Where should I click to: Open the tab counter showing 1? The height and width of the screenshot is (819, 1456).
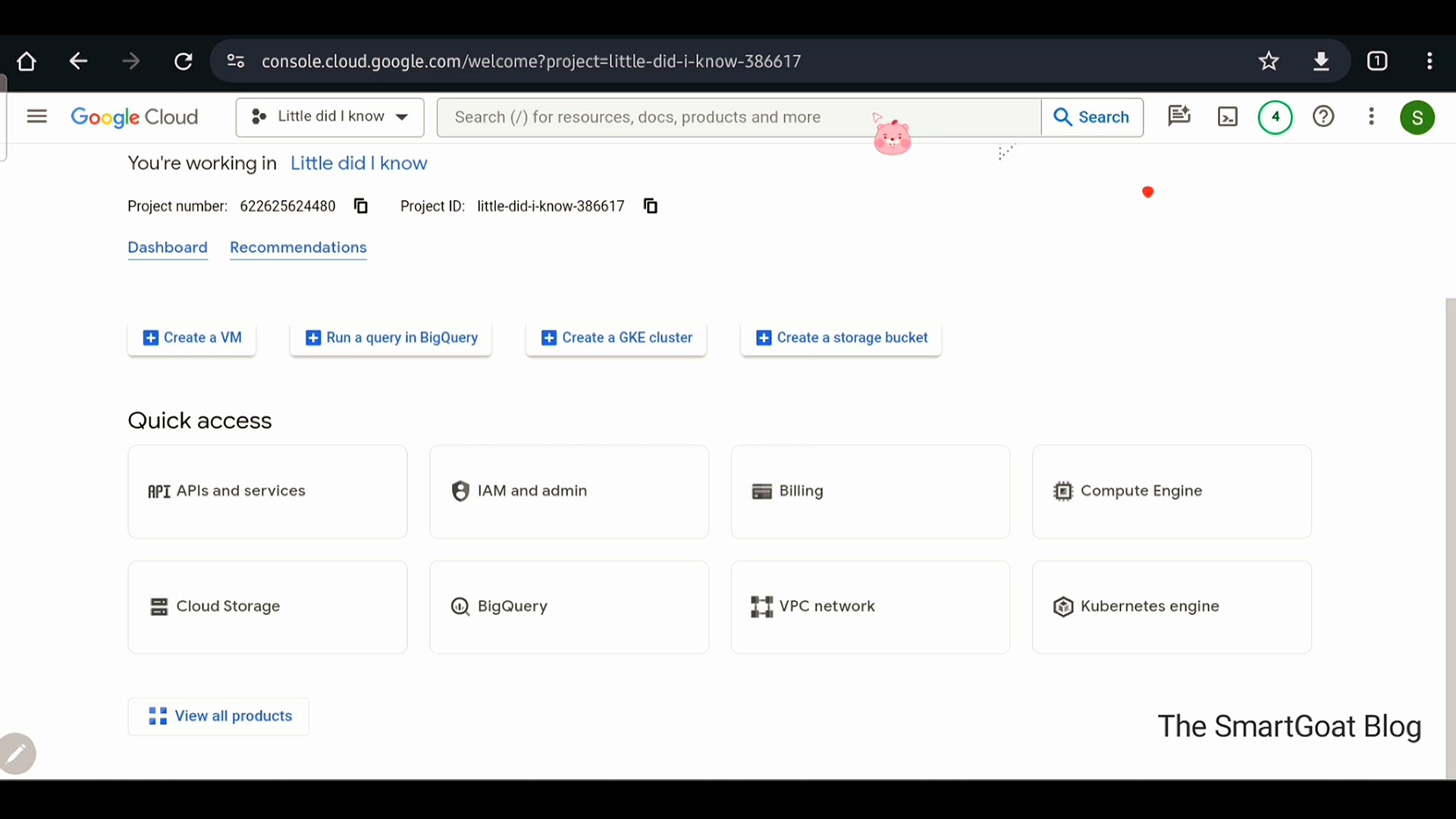[x=1377, y=61]
